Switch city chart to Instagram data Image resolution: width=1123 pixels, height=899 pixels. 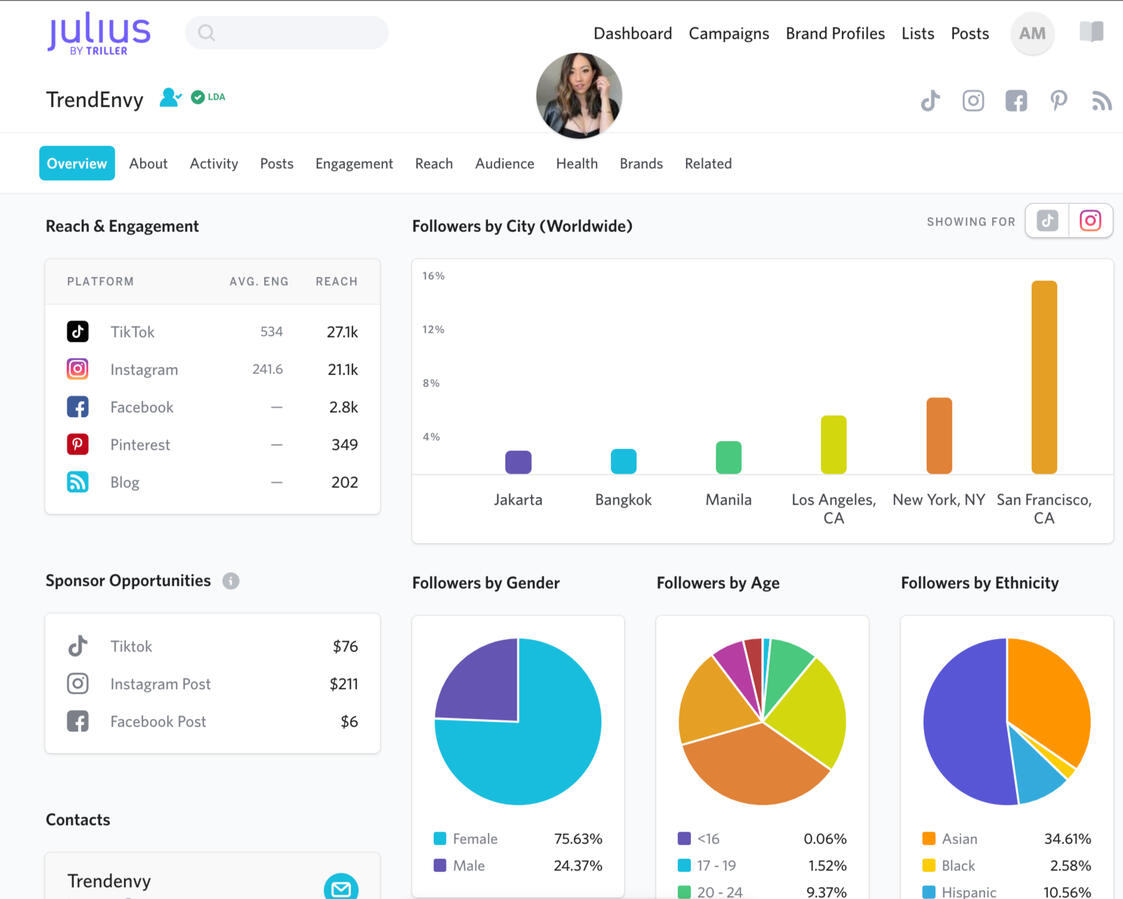point(1090,221)
